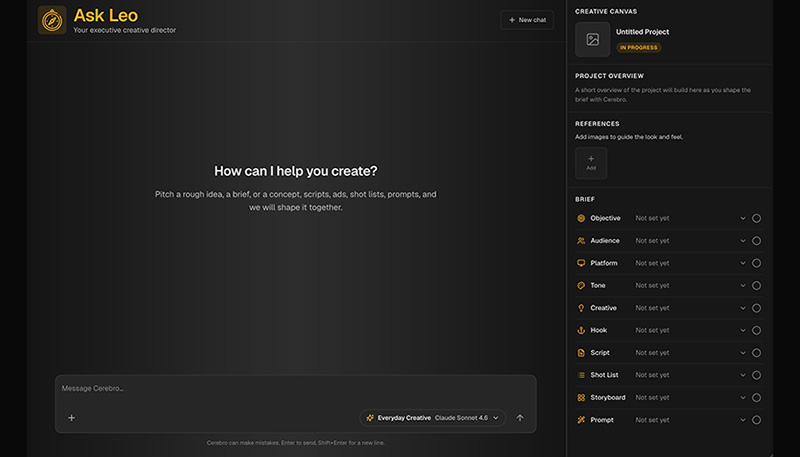Click the REFERENCES heading
This screenshot has height=457, width=800.
(597, 124)
